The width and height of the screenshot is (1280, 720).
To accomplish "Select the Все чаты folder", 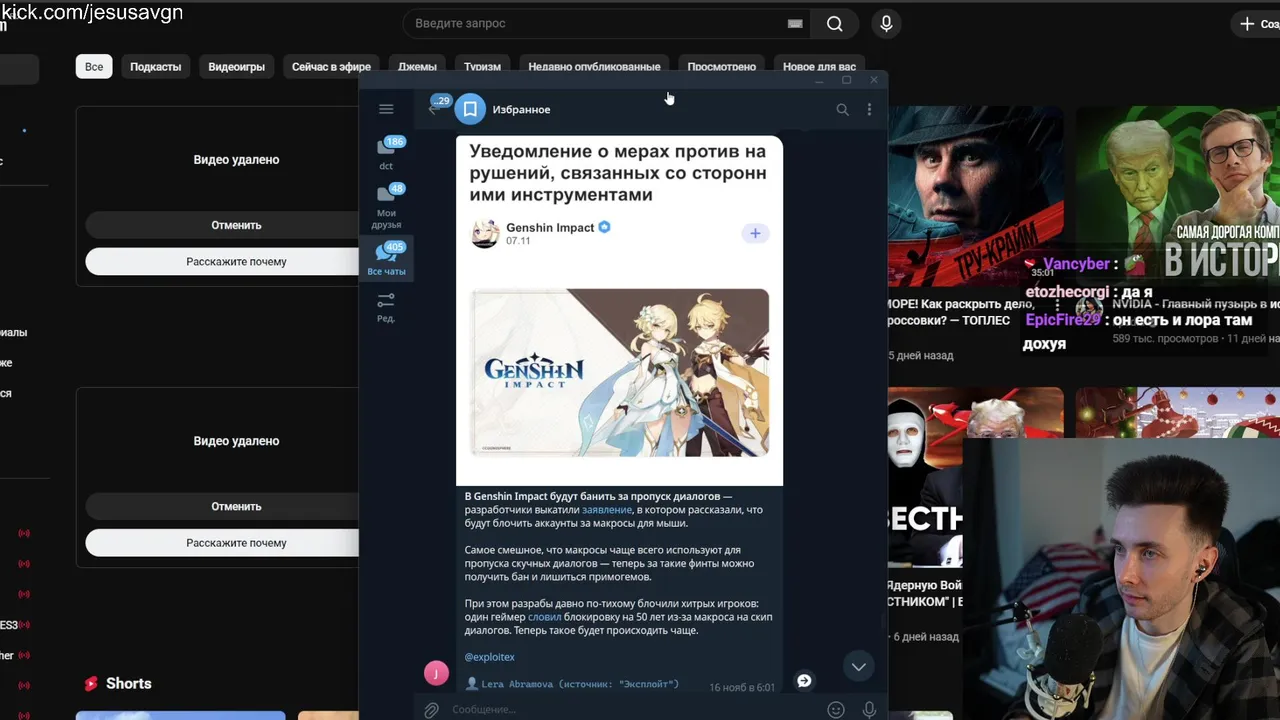I will 386,258.
